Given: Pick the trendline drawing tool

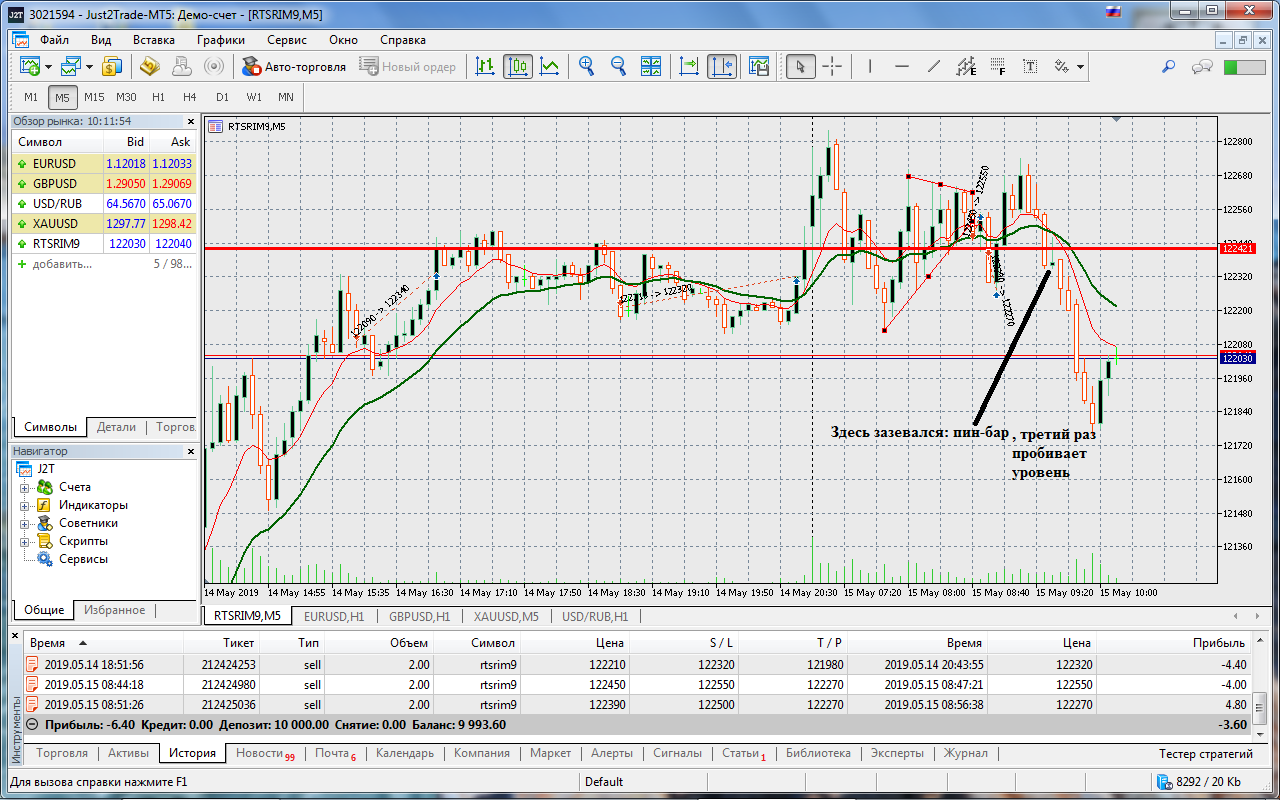Looking at the screenshot, I should pos(934,67).
